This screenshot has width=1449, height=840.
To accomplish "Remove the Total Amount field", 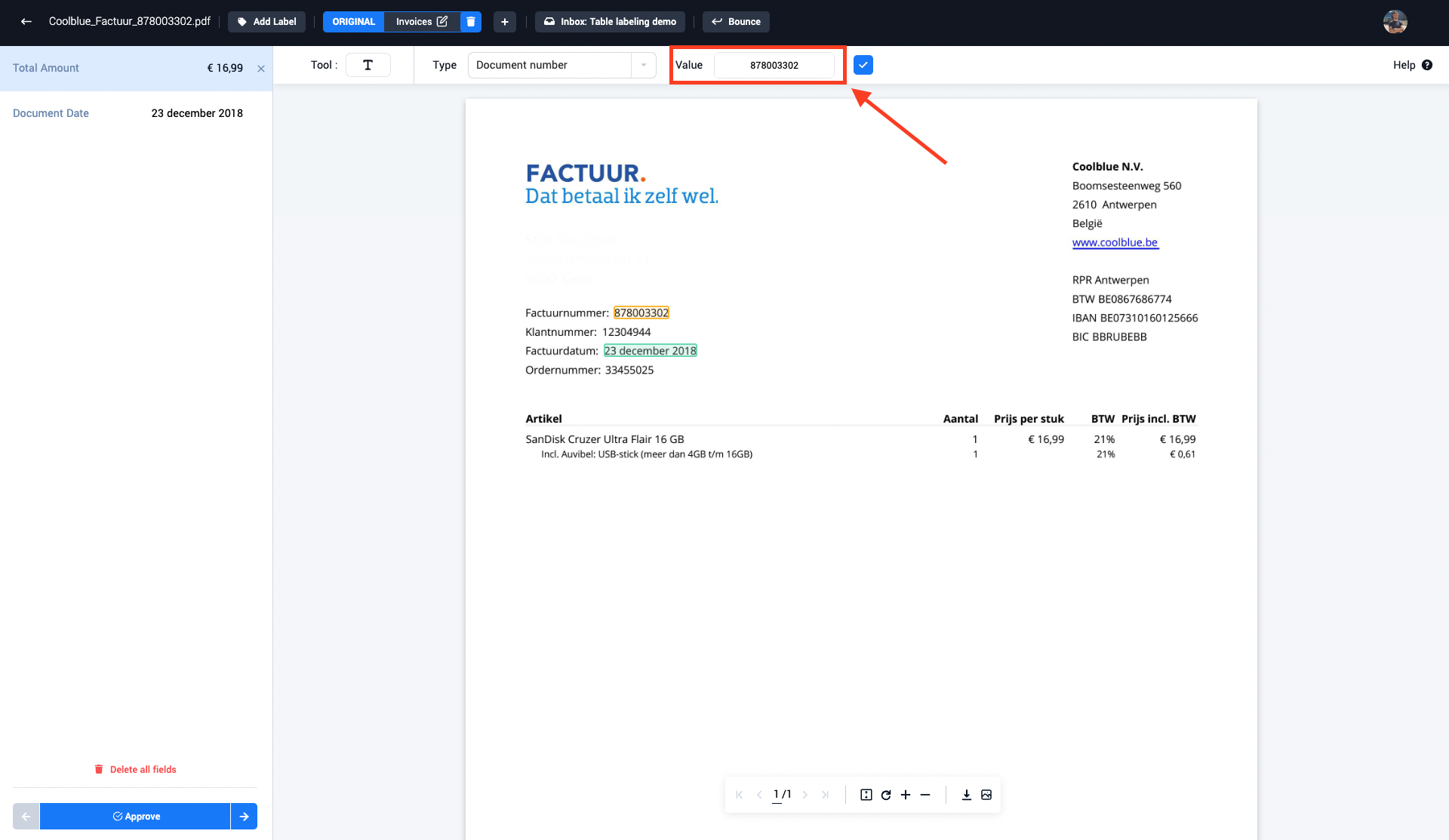I will coord(261,69).
